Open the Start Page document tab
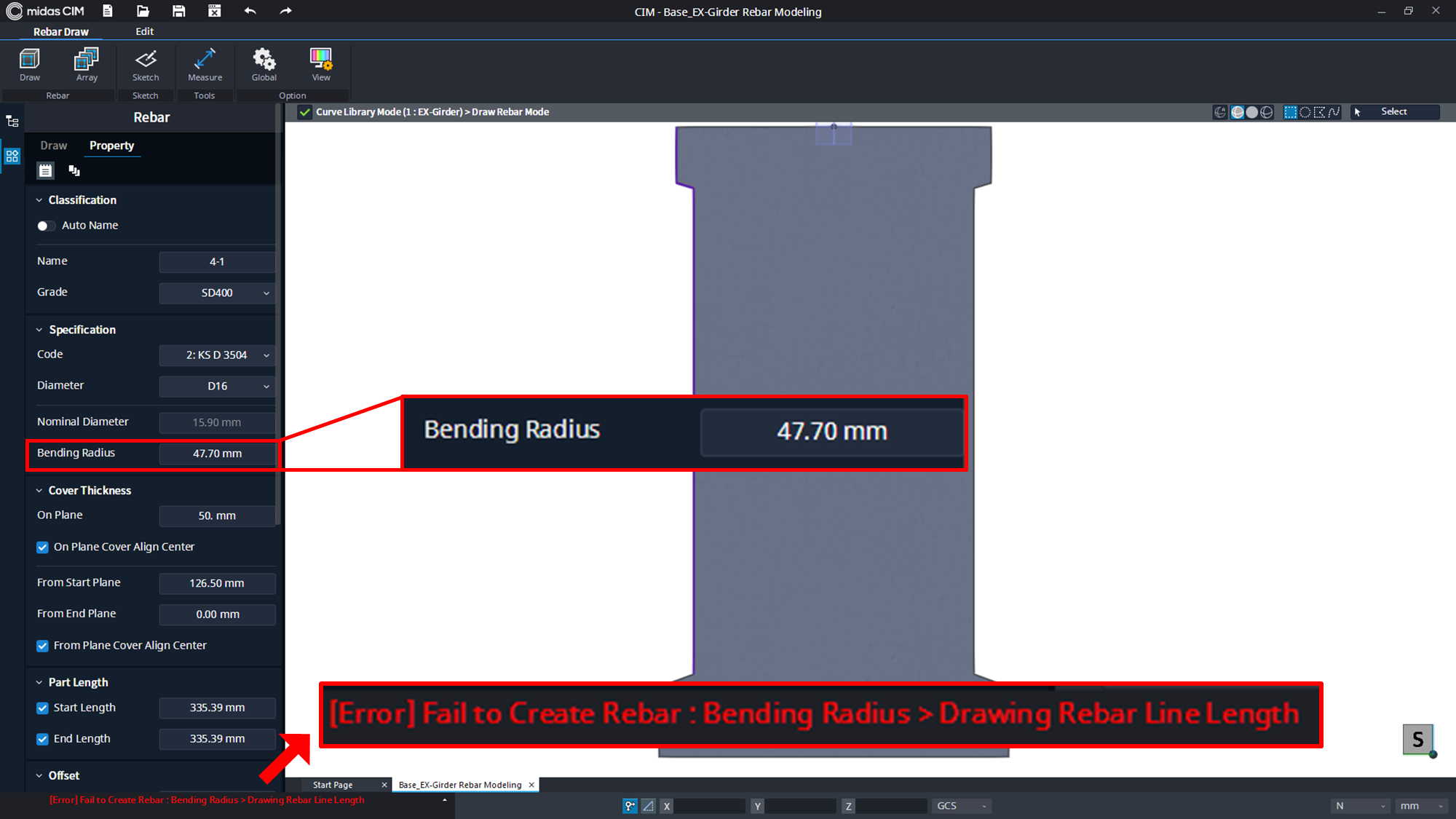This screenshot has width=1456, height=819. (333, 785)
